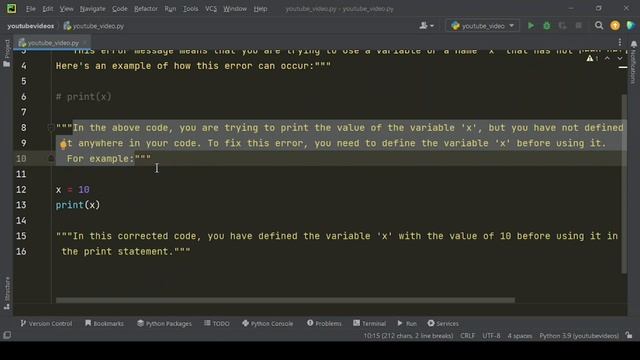640x360 pixels.
Task: Click the JetBrains Toolbox colored icon
Action: coord(631,26)
